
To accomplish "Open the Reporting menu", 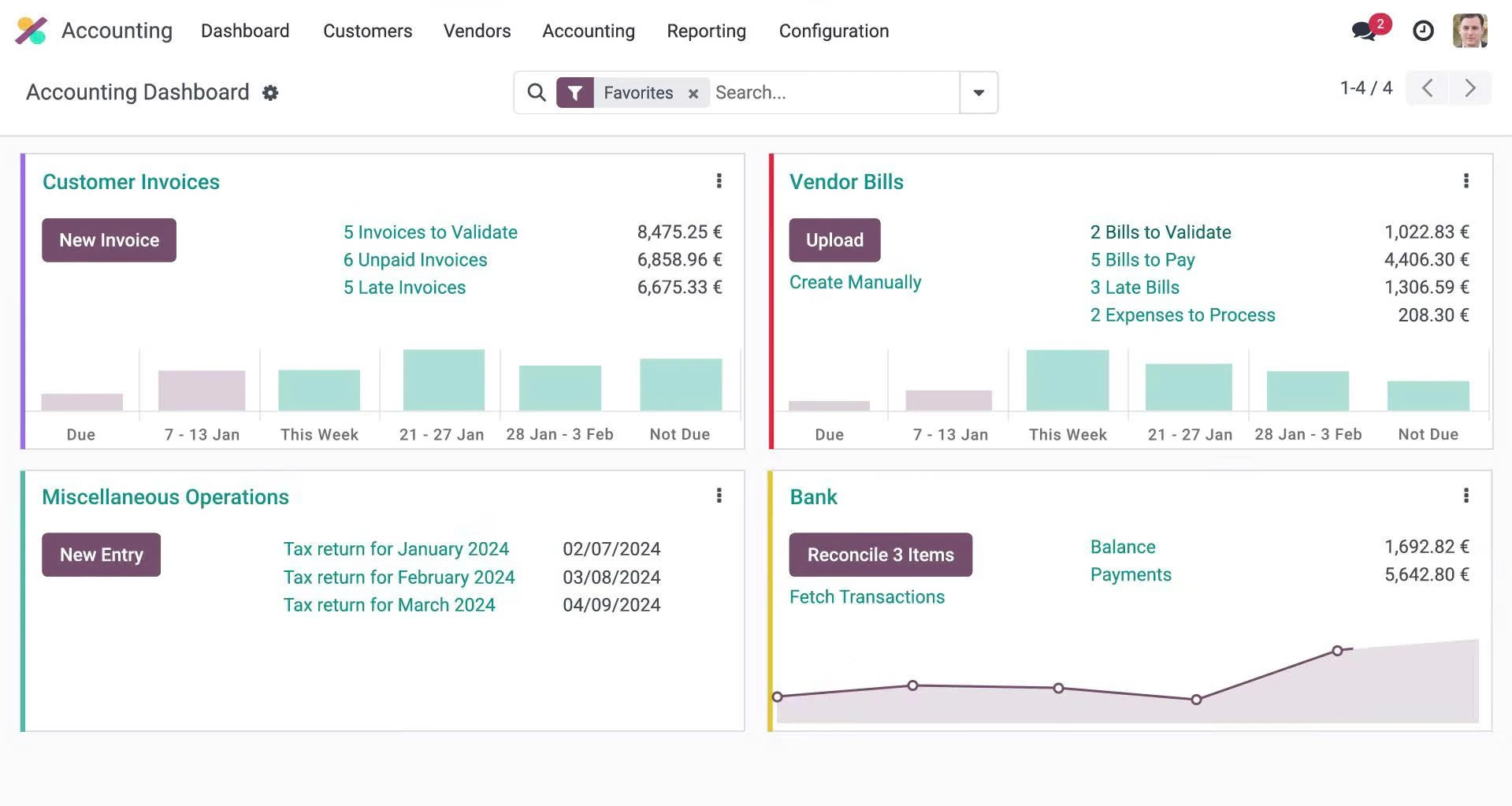I will coord(706,31).
